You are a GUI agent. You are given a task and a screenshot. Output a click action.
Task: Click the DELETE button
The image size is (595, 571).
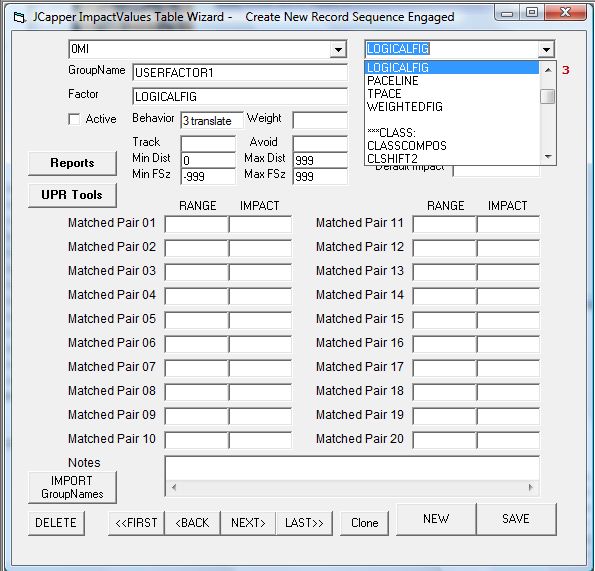tap(56, 523)
